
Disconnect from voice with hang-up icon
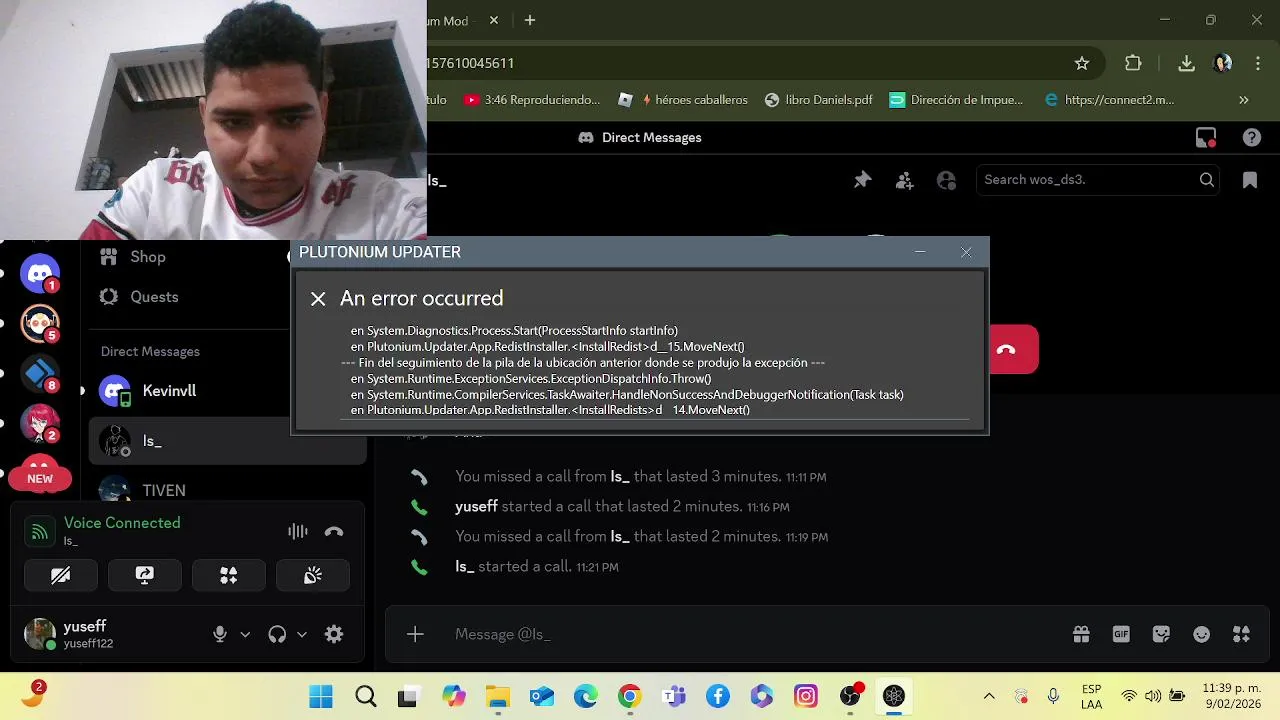coord(334,532)
